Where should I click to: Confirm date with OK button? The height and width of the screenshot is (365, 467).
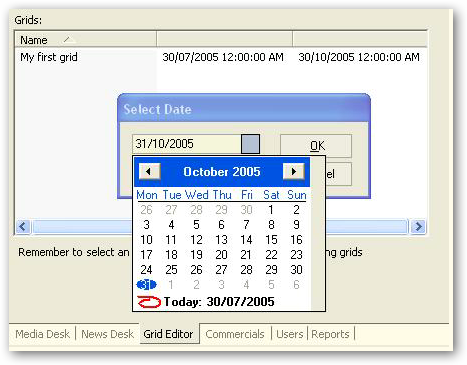[316, 146]
